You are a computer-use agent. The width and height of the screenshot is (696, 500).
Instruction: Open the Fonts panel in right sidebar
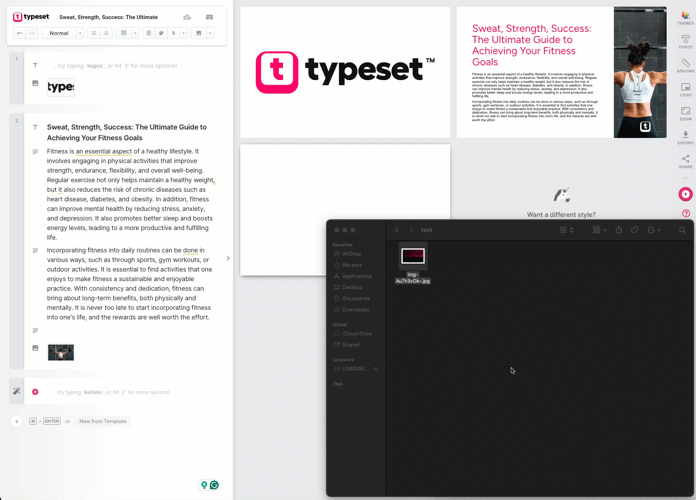click(x=685, y=42)
